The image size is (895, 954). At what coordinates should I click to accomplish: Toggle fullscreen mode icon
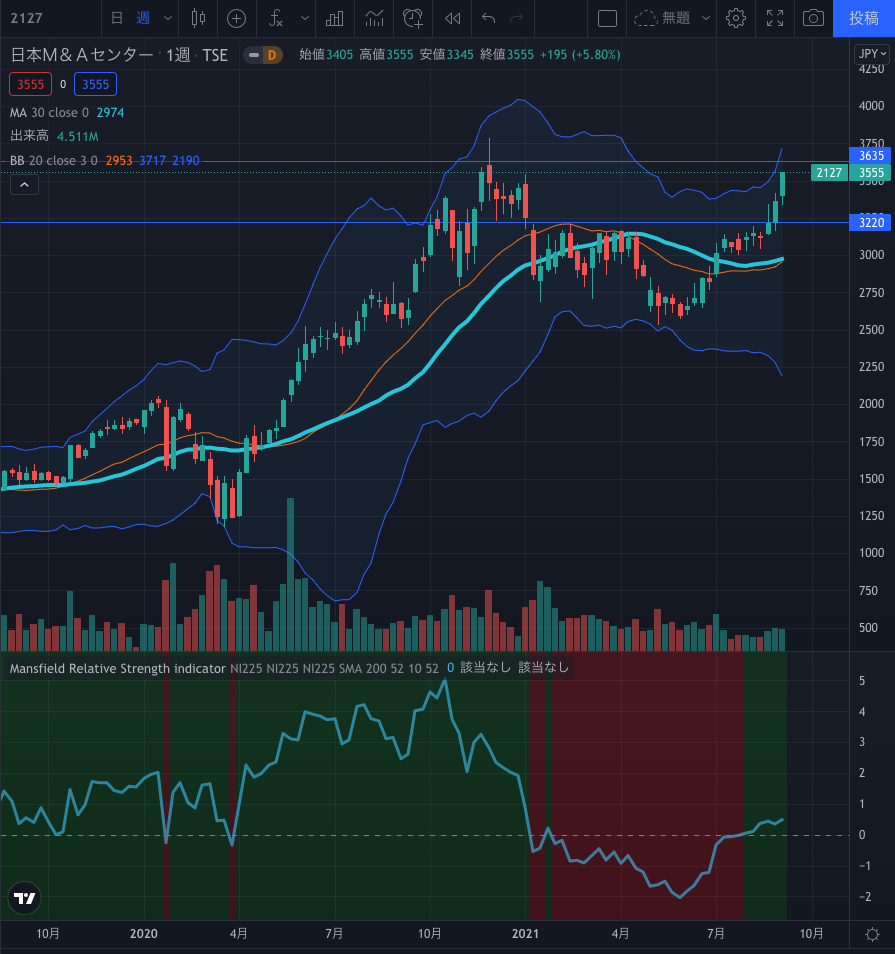click(775, 18)
